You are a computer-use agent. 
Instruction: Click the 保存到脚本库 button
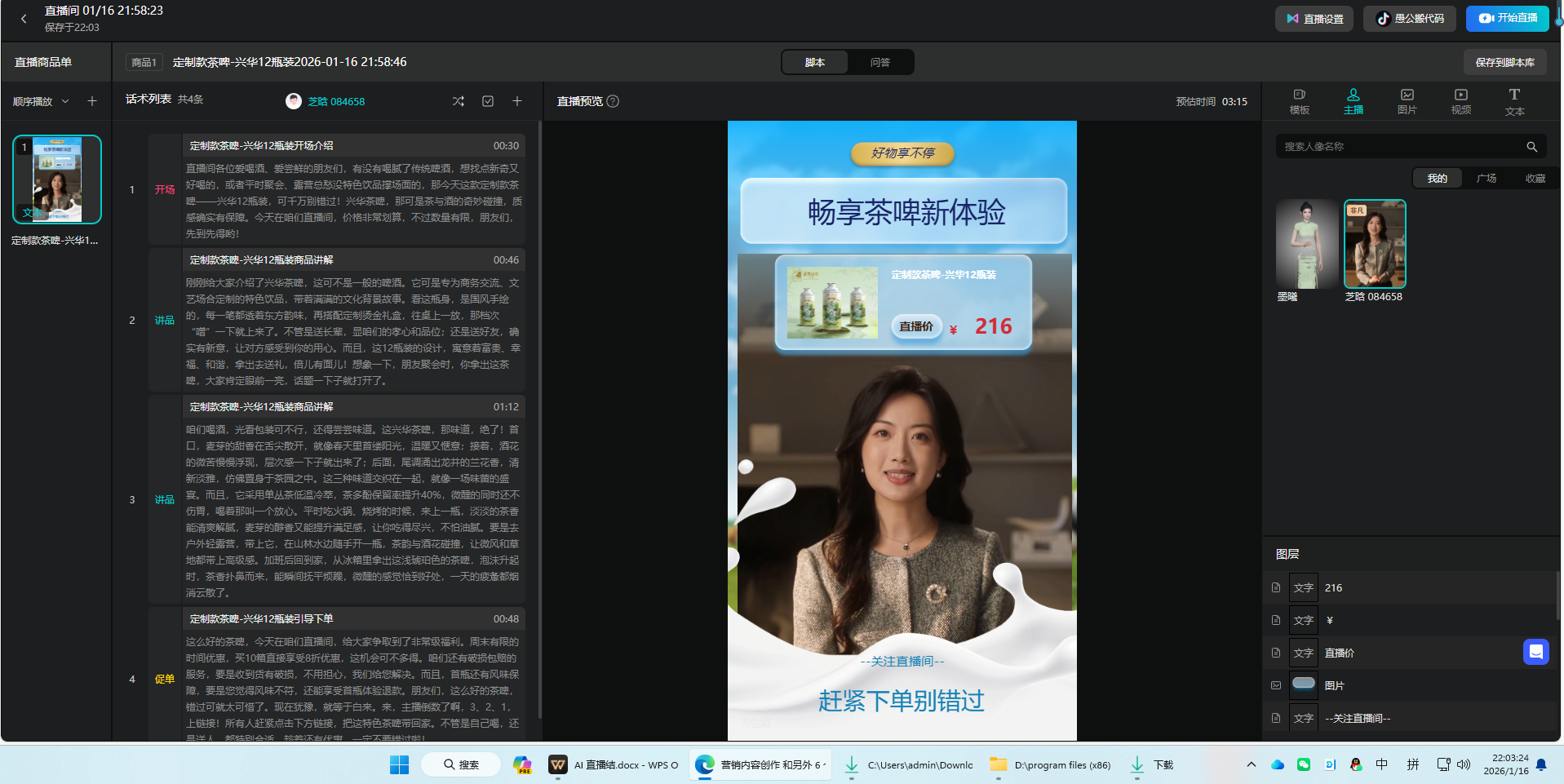(x=1505, y=61)
